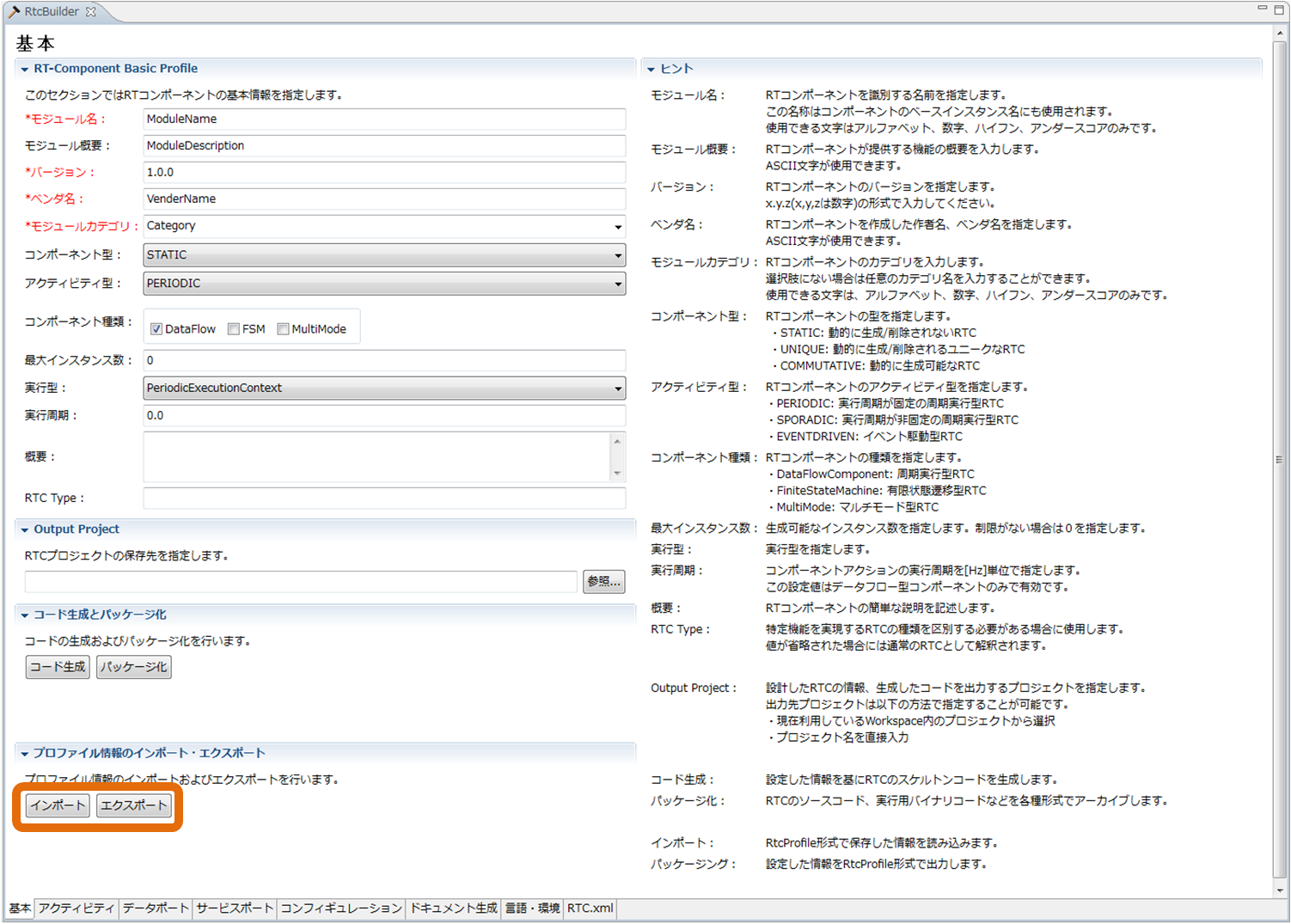Click the コード生成 button
This screenshot has width=1291, height=924.
point(58,667)
